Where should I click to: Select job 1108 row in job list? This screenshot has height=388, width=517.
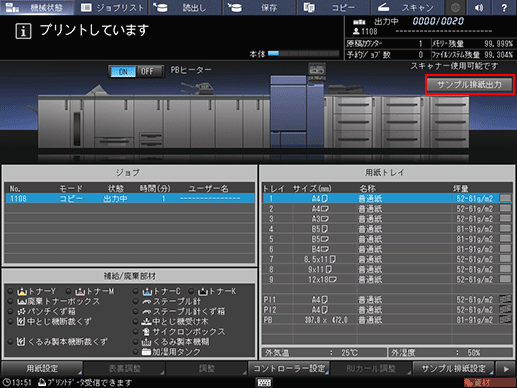(130, 199)
